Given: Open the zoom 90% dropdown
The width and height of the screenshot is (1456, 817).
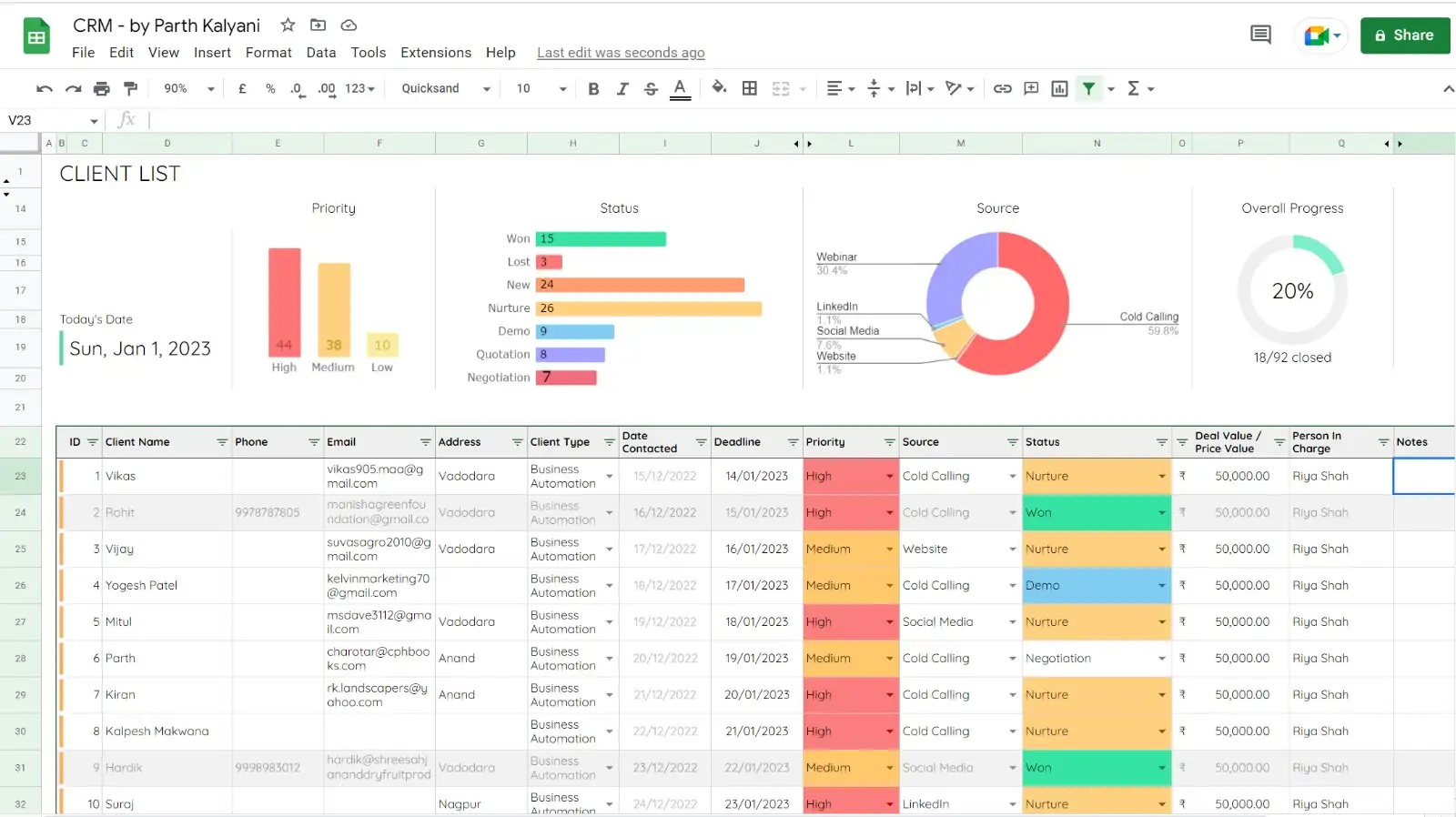Looking at the screenshot, I should [189, 88].
